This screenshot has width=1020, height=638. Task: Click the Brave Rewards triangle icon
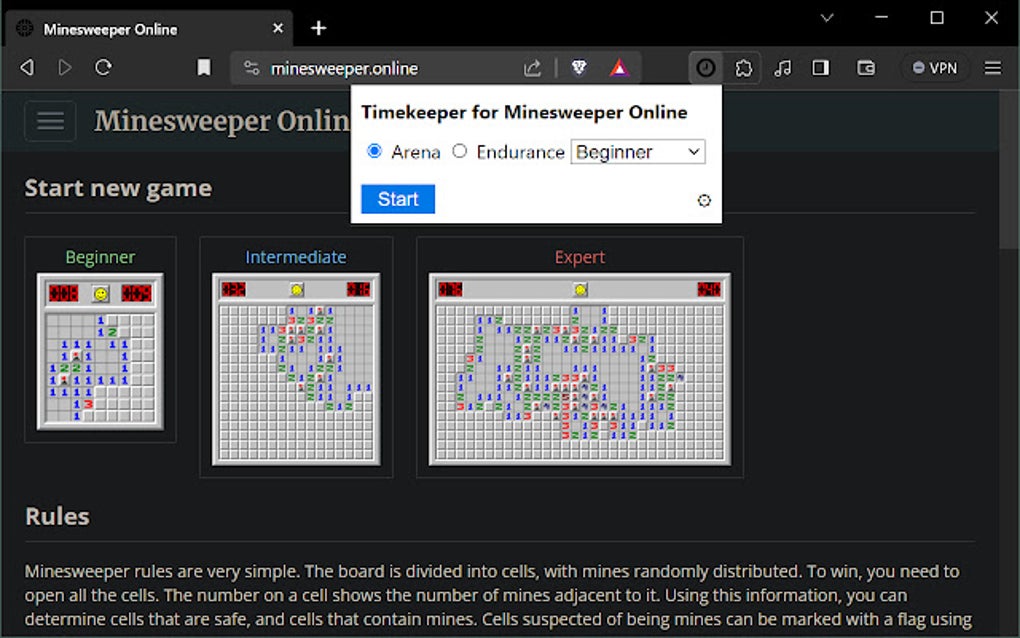pyautogui.click(x=618, y=67)
